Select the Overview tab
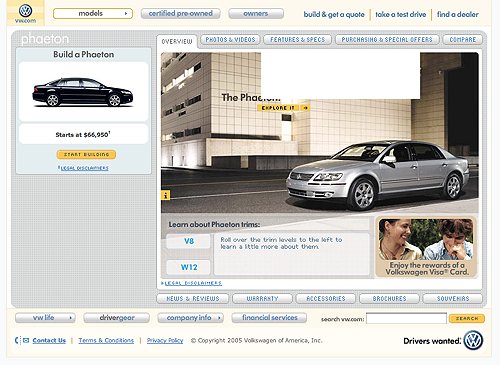The height and width of the screenshot is (365, 500). [177, 42]
